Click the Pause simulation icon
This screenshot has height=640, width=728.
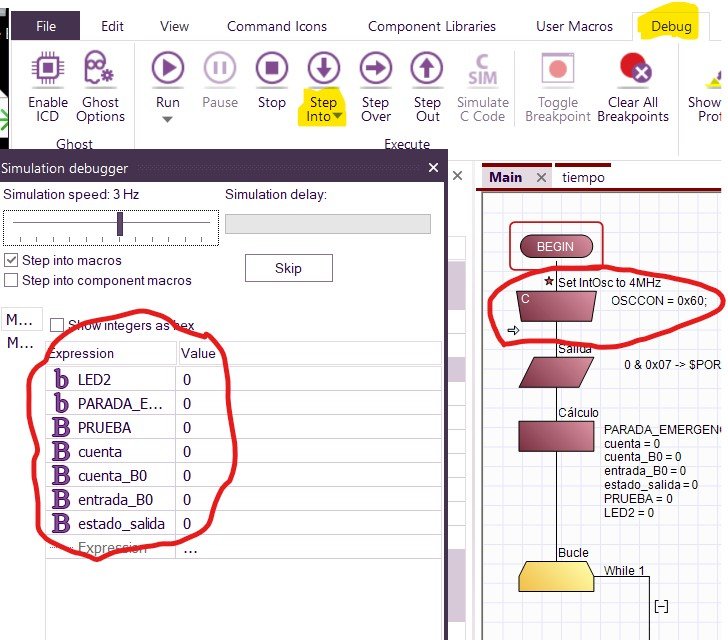coord(220,68)
